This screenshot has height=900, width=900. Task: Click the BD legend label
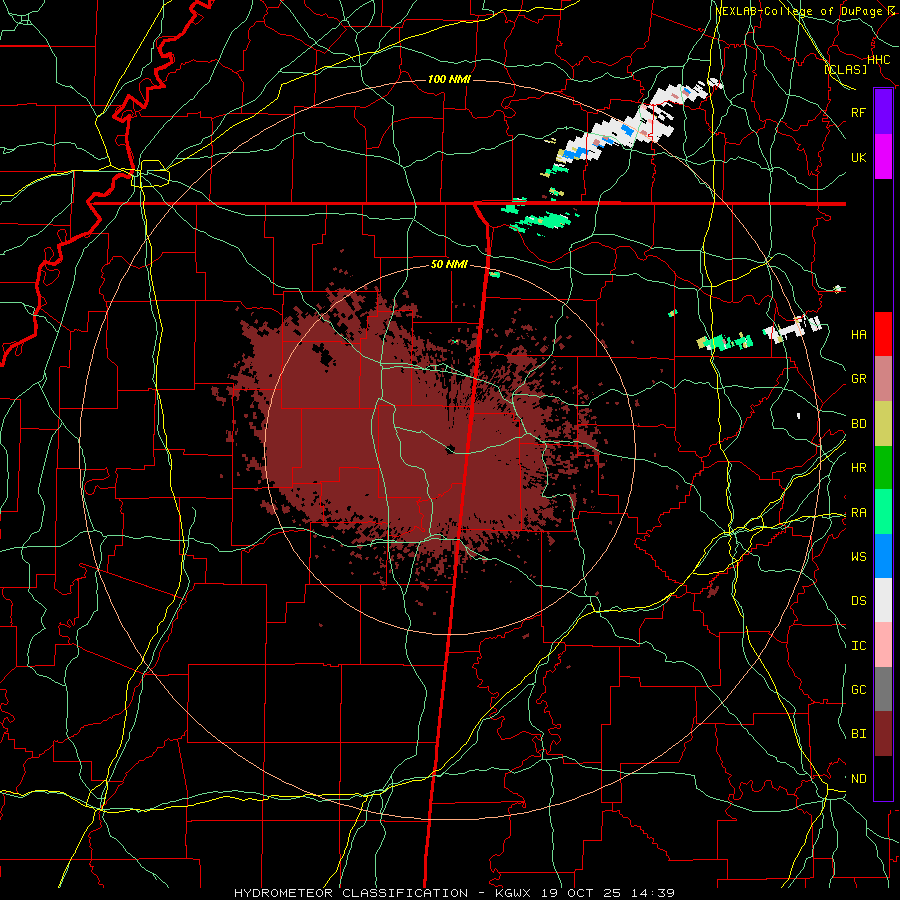click(859, 424)
